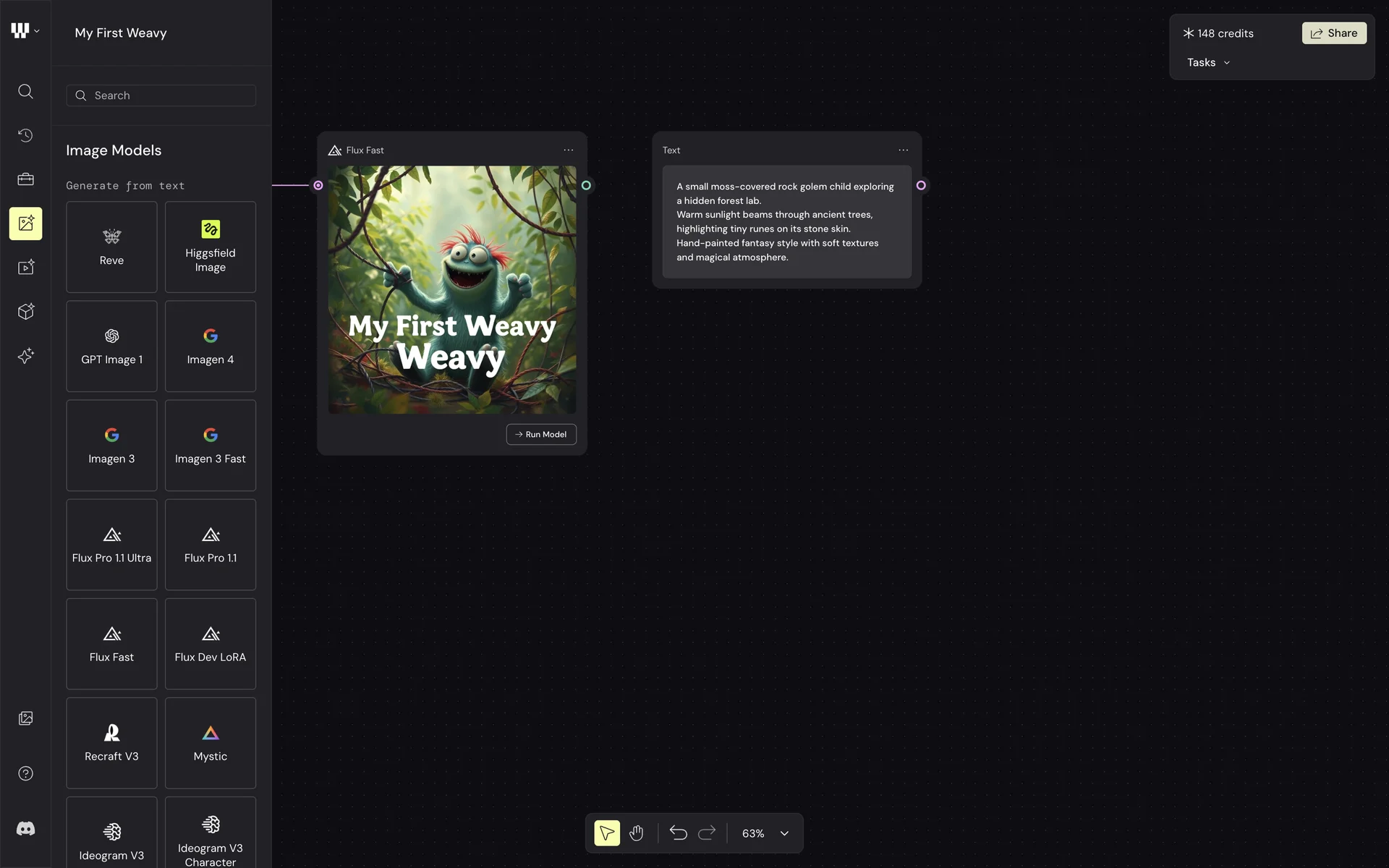
Task: Click the Text node output connector
Action: [x=921, y=185]
